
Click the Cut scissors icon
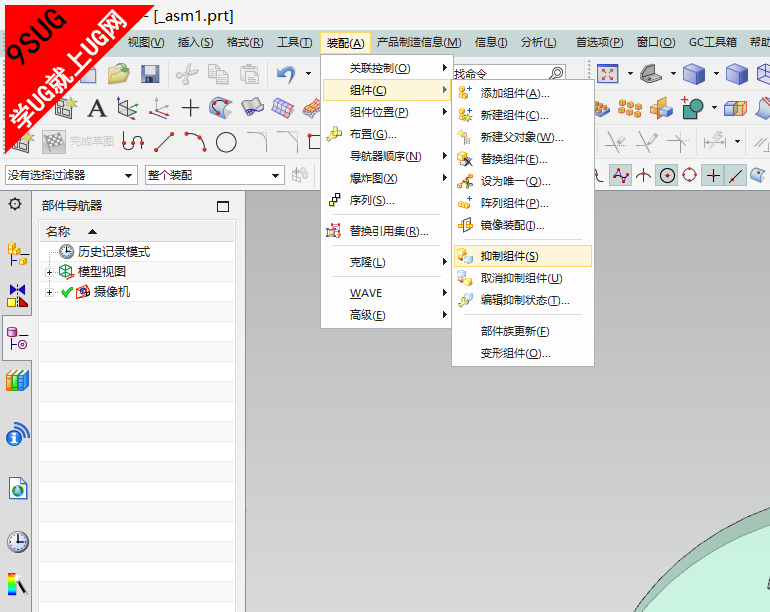click(187, 74)
